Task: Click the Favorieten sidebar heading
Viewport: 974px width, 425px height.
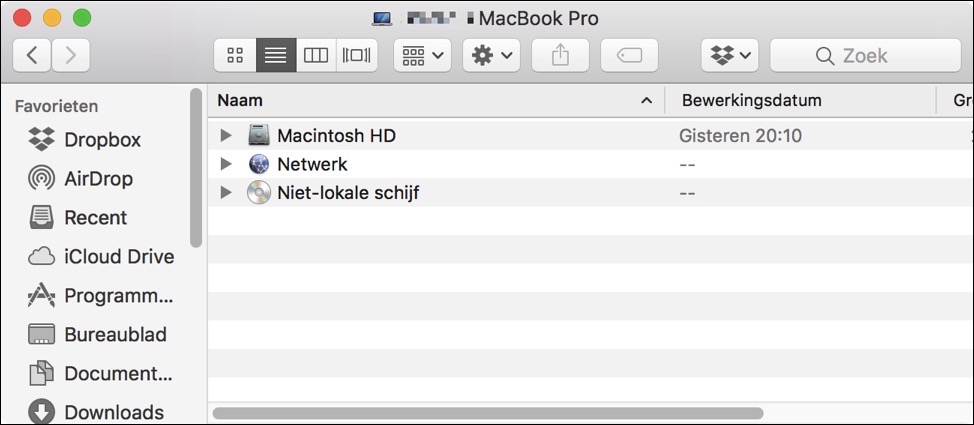Action: (x=57, y=106)
